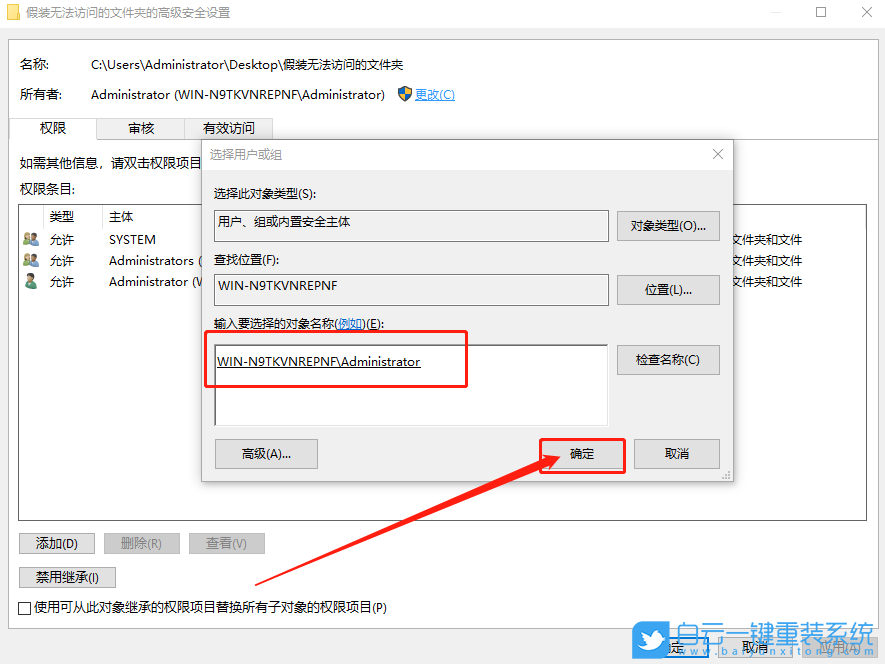Open the 更改(C) link to change owner
Screen dimensions: 885x664
[x=434, y=94]
